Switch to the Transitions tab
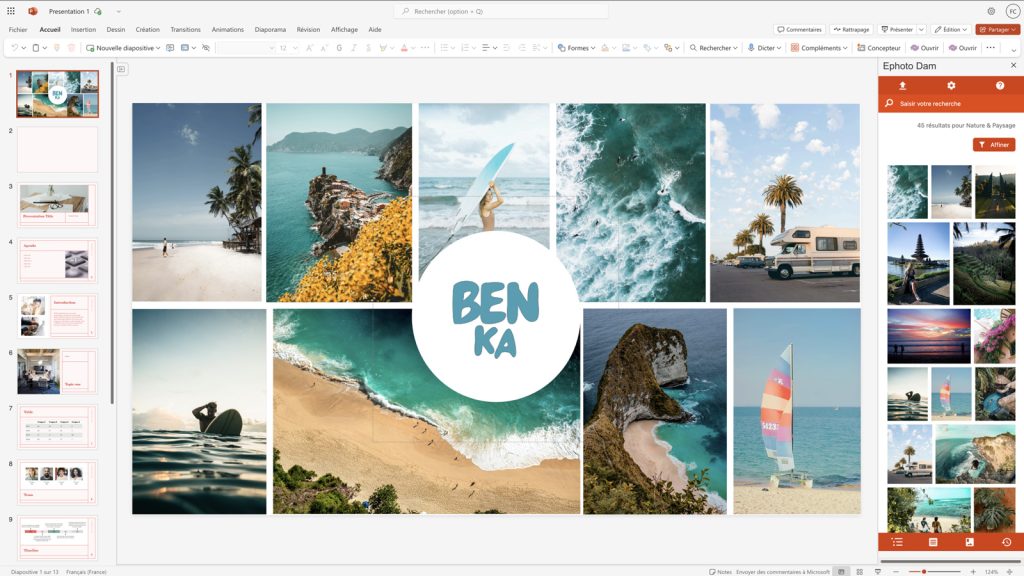This screenshot has width=1024, height=576. [185, 29]
